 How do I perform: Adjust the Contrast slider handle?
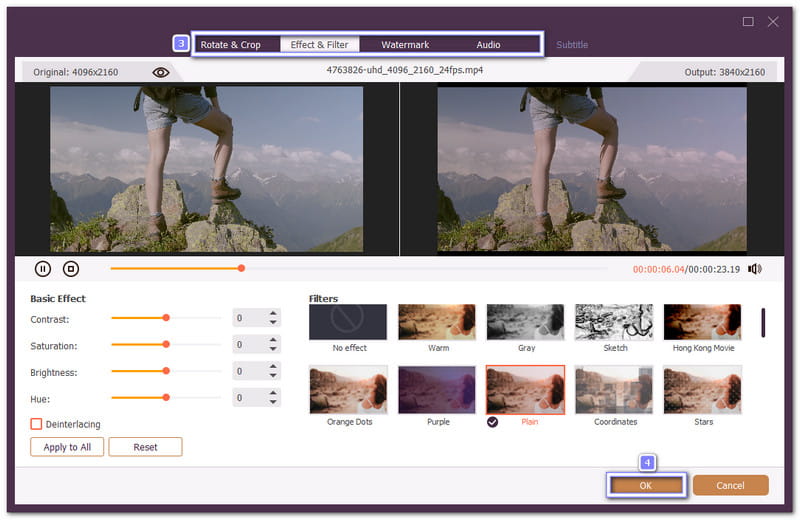pyautogui.click(x=166, y=318)
